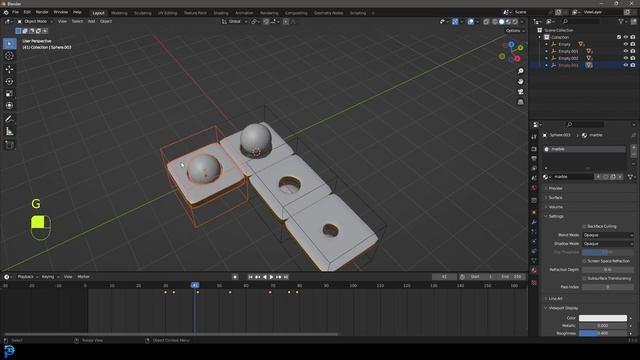Select the Scale tool in left toolbar
The image size is (640, 360).
pyautogui.click(x=9, y=94)
